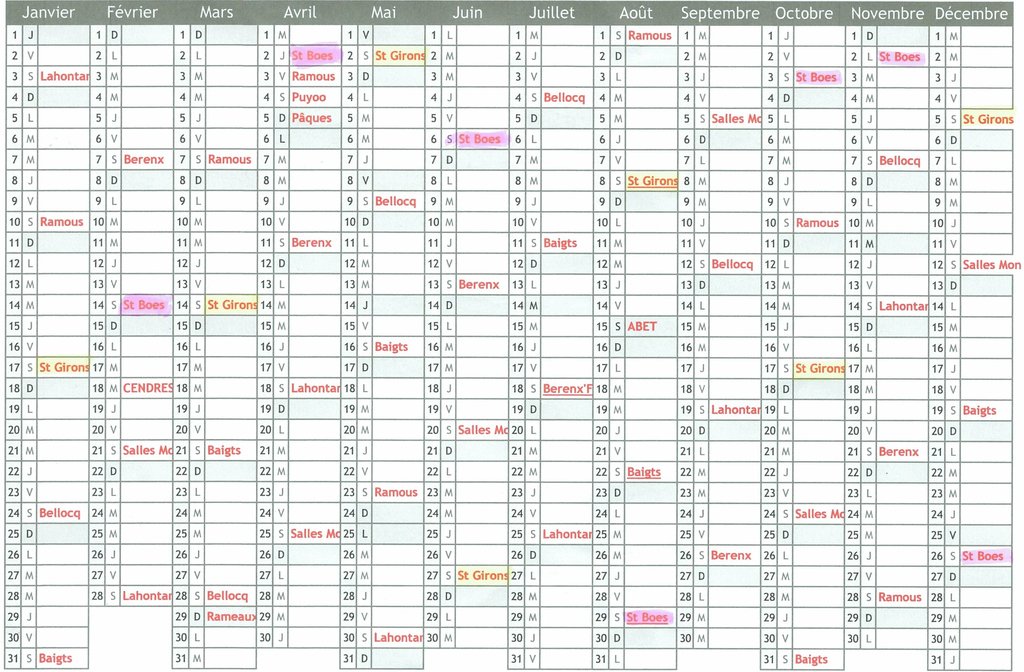Image resolution: width=1024 pixels, height=672 pixels.
Task: Click Berenx entry on 26 Septembre
Action: click(x=731, y=555)
